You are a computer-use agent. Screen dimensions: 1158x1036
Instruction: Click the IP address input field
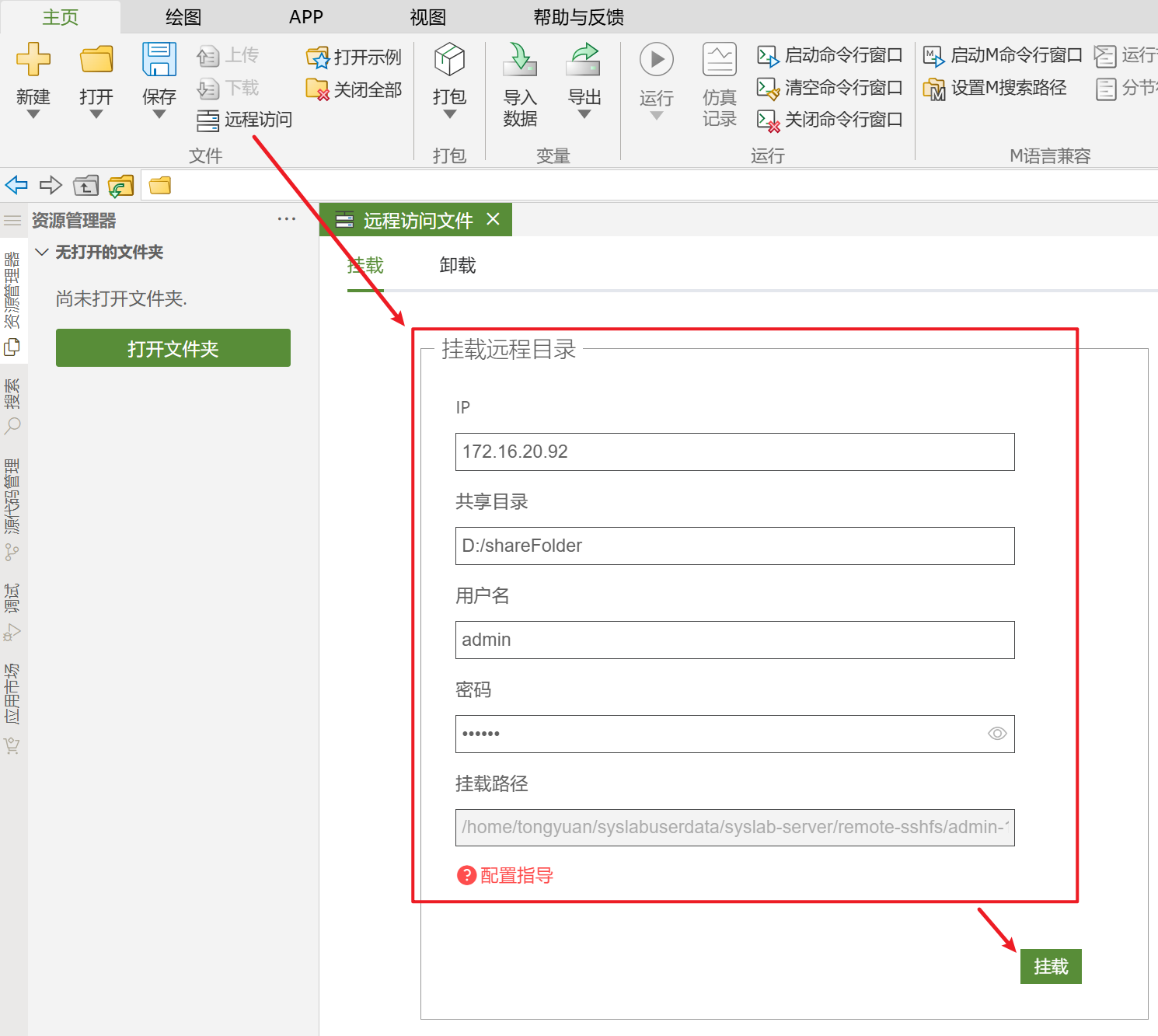(x=734, y=452)
